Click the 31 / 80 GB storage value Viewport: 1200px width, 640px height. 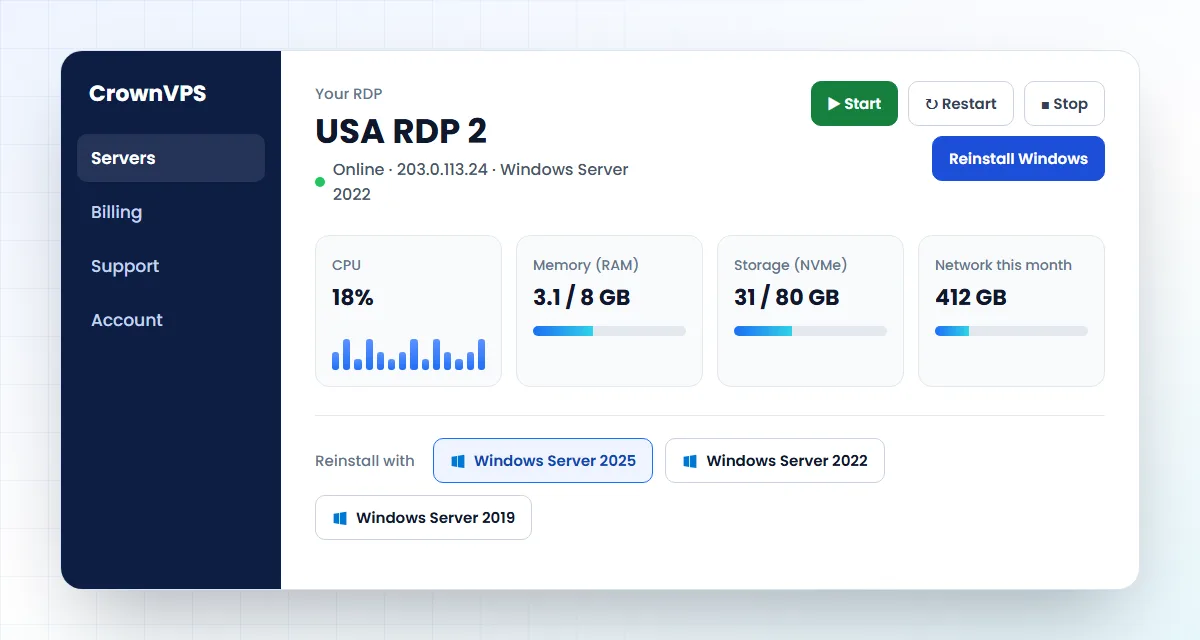[787, 297]
